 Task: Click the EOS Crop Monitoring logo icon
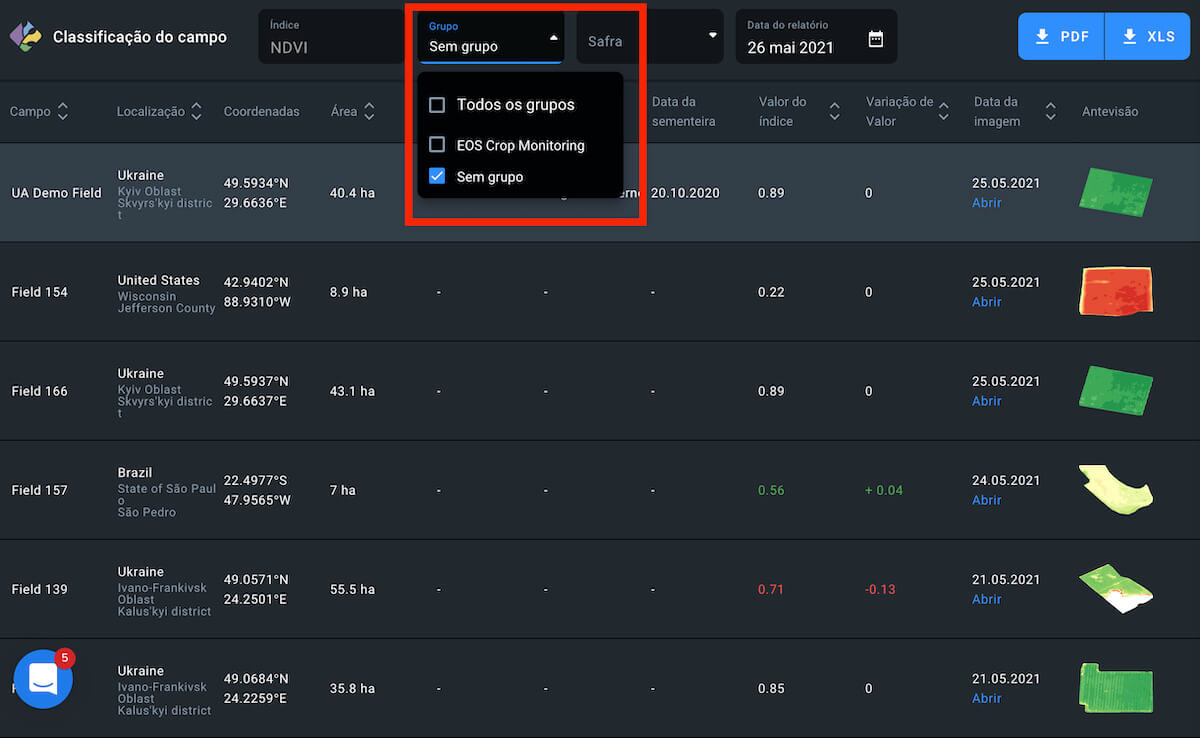[25, 37]
